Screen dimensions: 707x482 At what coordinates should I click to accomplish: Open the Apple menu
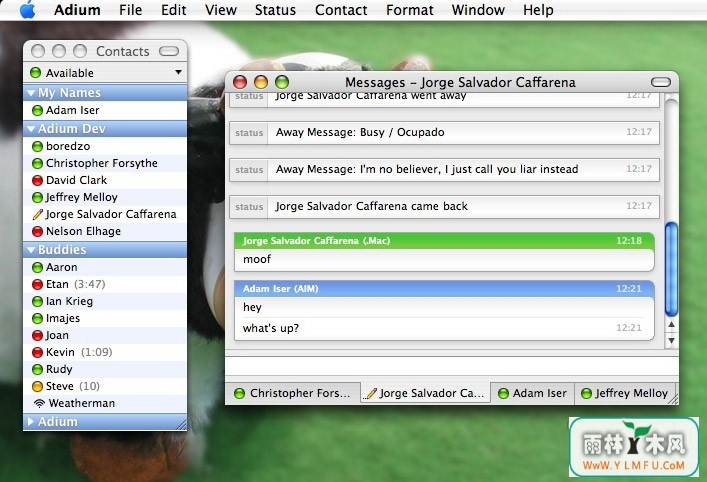click(x=28, y=9)
